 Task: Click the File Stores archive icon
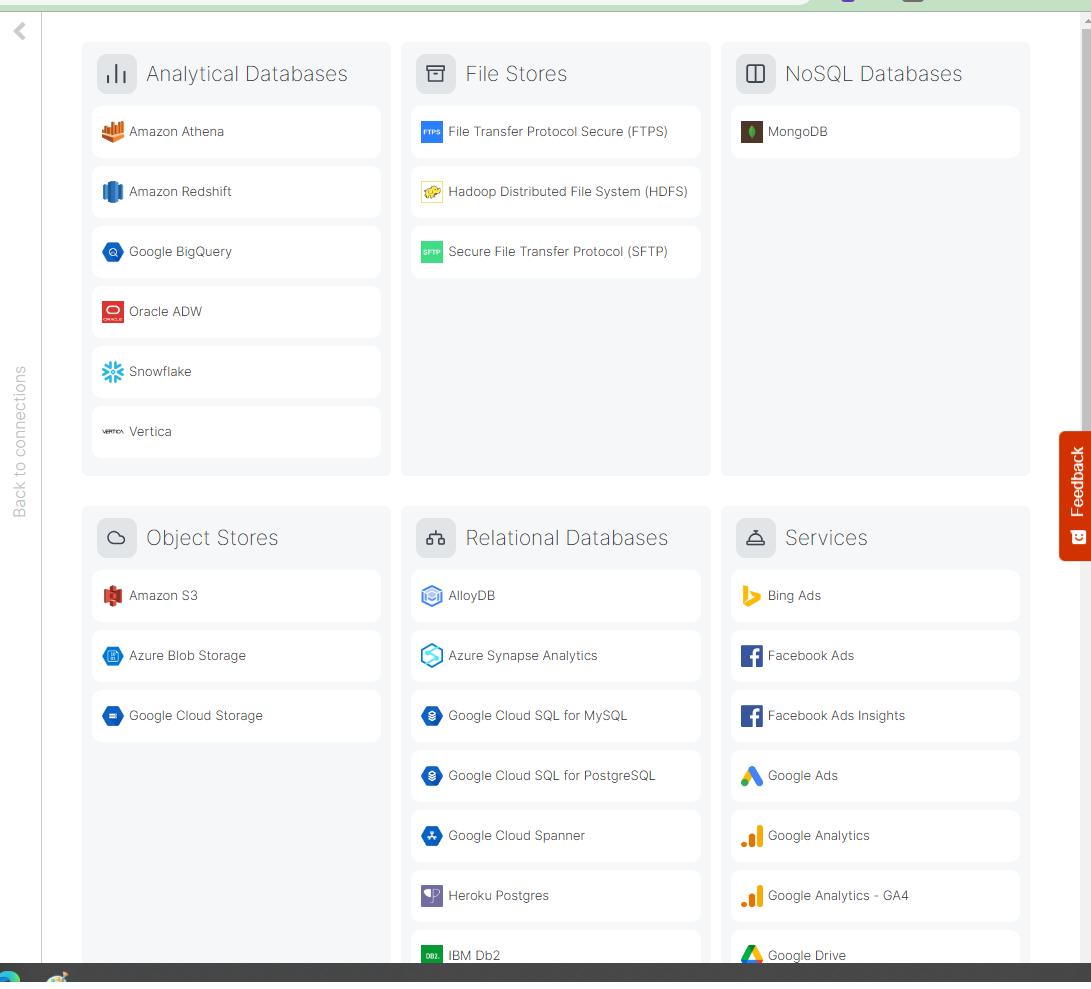pyautogui.click(x=436, y=74)
